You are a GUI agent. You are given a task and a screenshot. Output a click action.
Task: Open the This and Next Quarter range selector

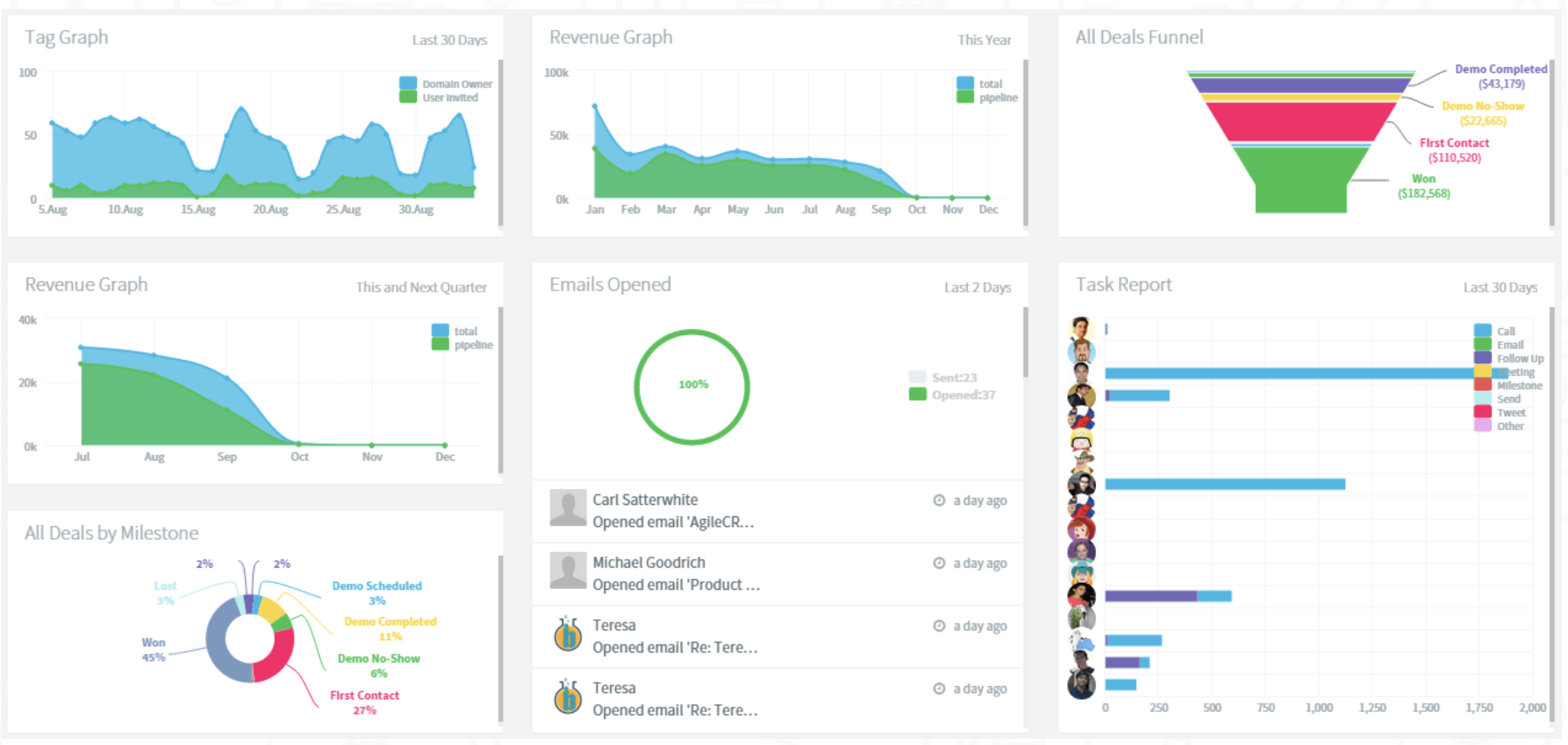coord(421,288)
